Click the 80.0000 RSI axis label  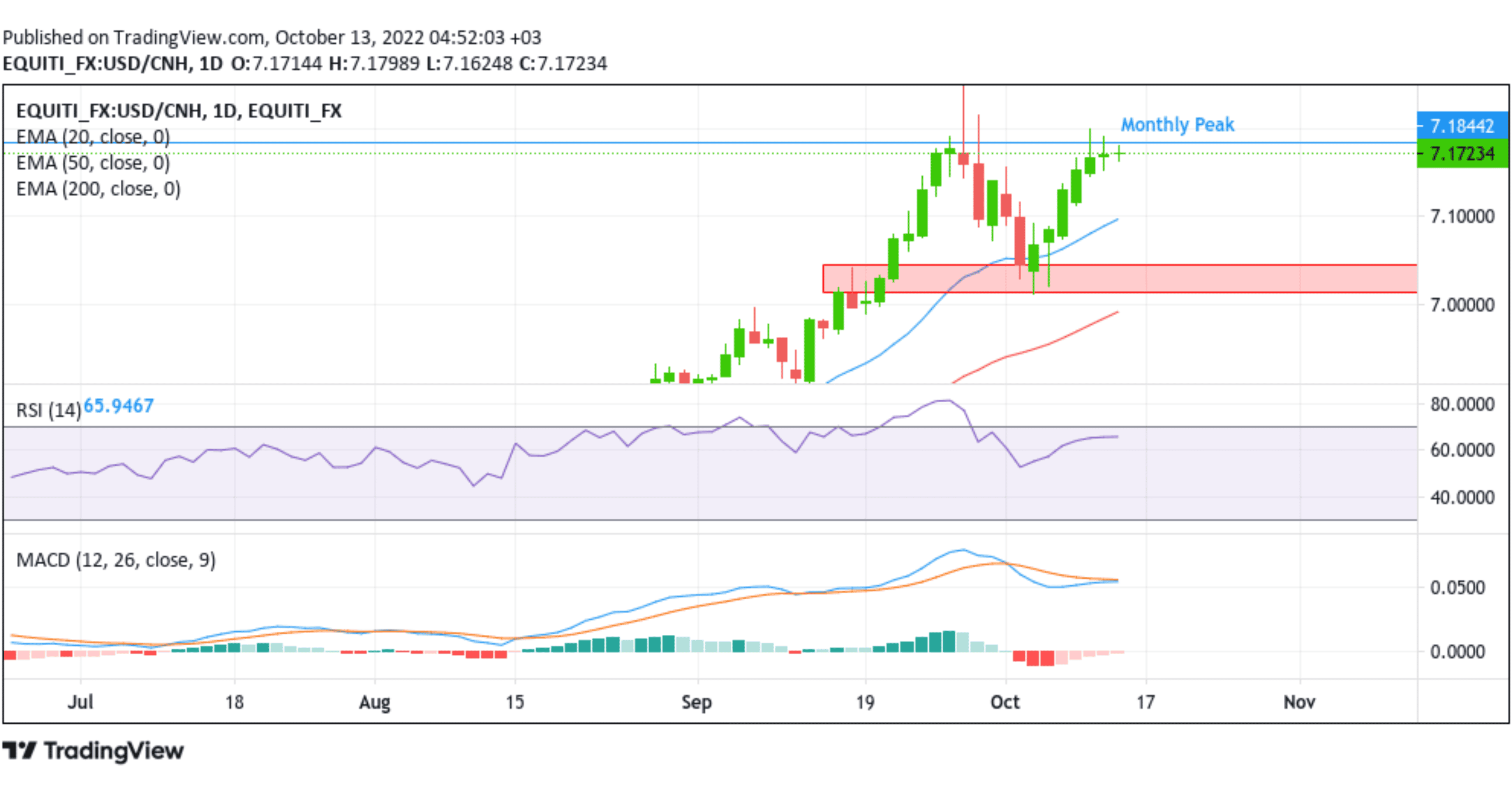pyautogui.click(x=1462, y=404)
